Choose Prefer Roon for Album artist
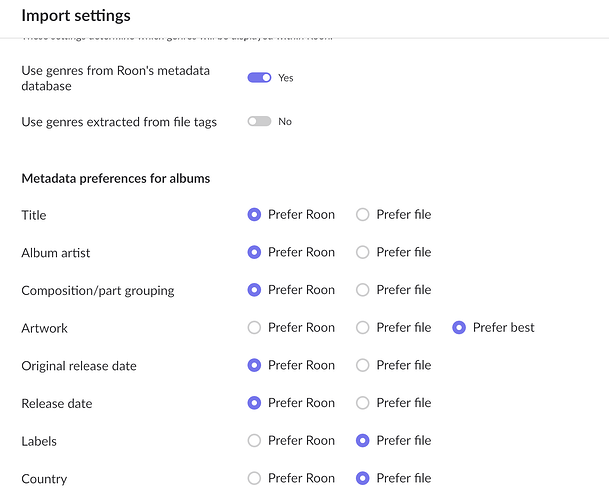The image size is (609, 500). pos(254,252)
